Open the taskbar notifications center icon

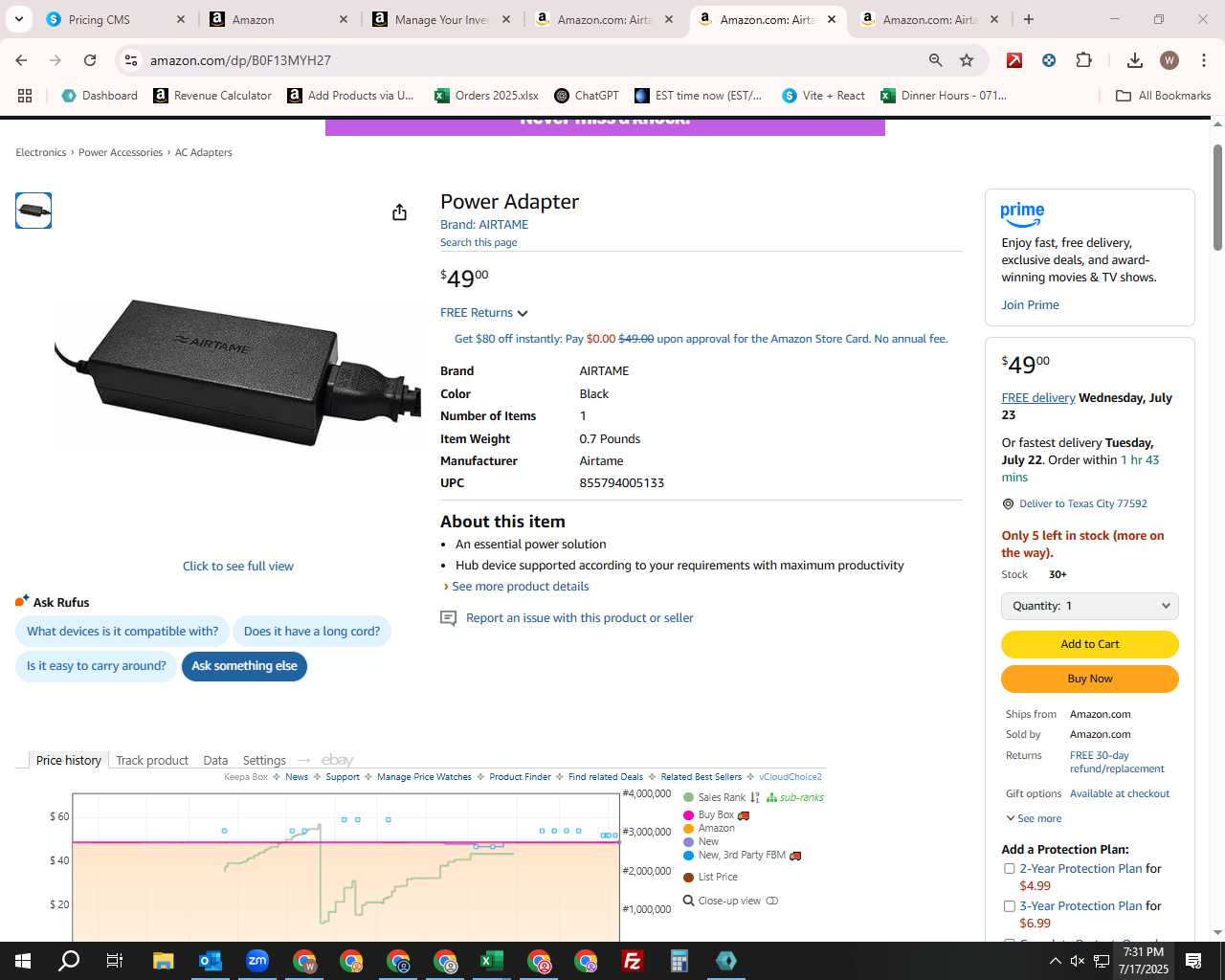pos(1193,961)
